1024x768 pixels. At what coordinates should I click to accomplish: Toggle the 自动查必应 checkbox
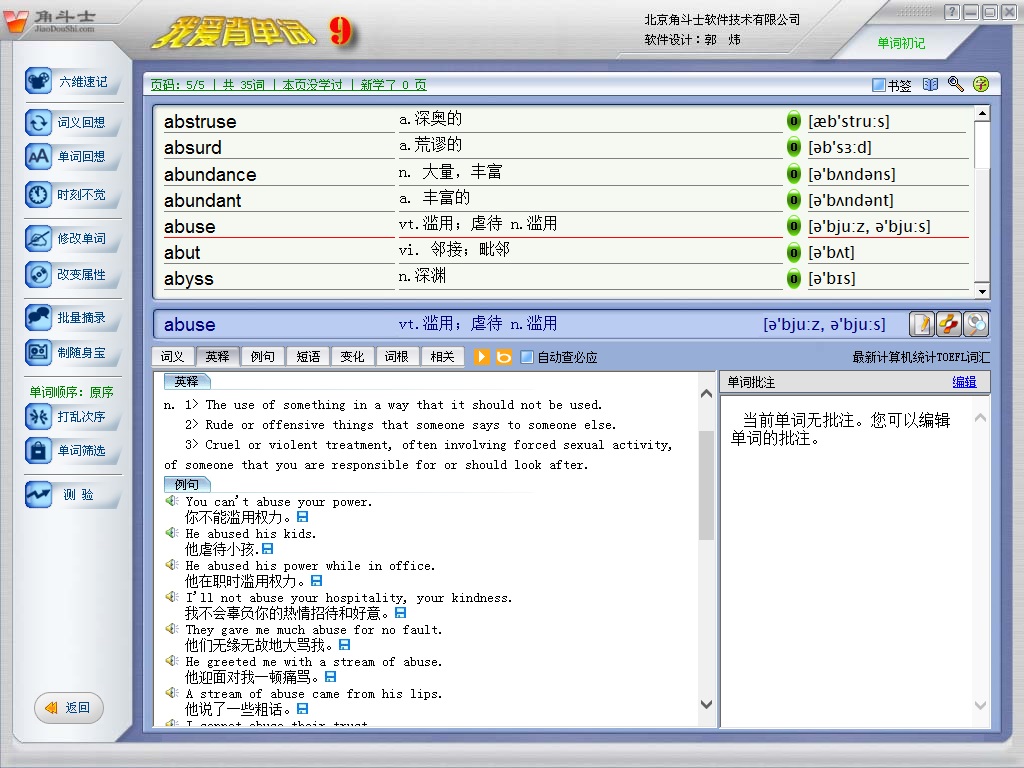click(527, 357)
